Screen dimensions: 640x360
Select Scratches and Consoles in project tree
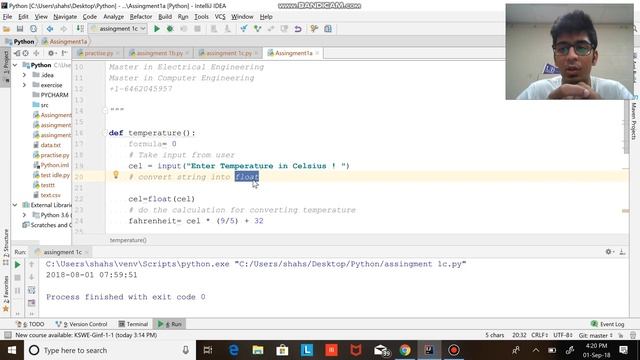click(x=47, y=225)
